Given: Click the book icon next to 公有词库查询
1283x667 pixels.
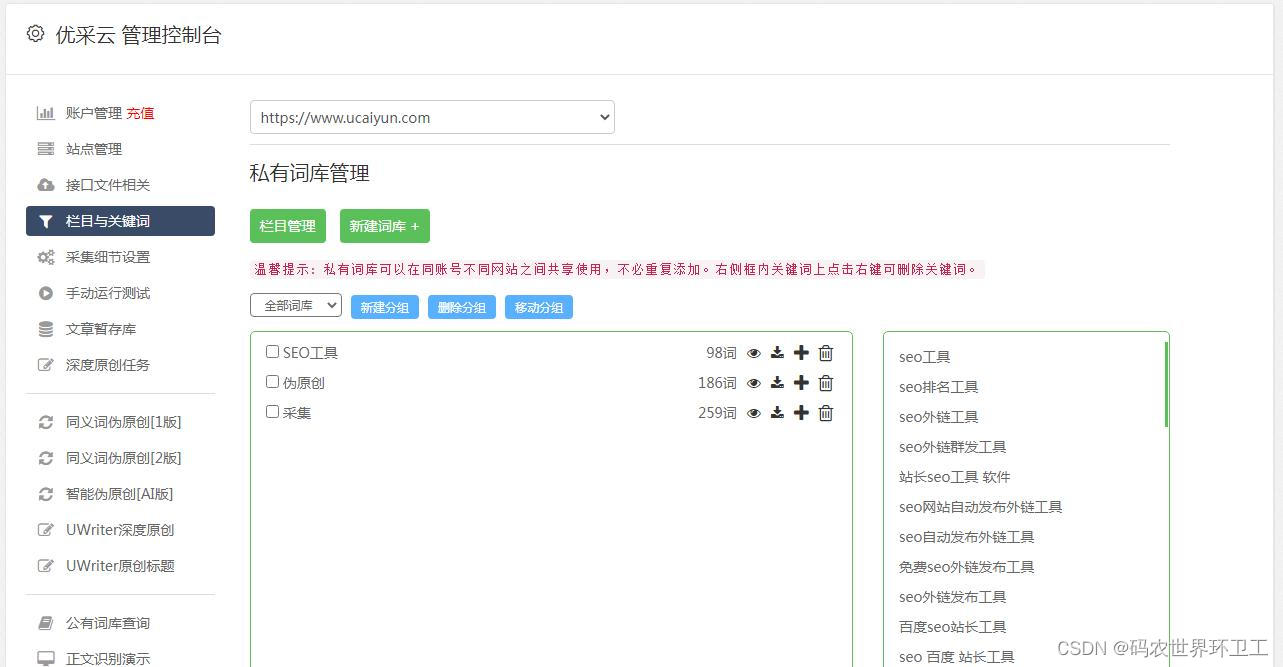Looking at the screenshot, I should pyautogui.click(x=46, y=623).
